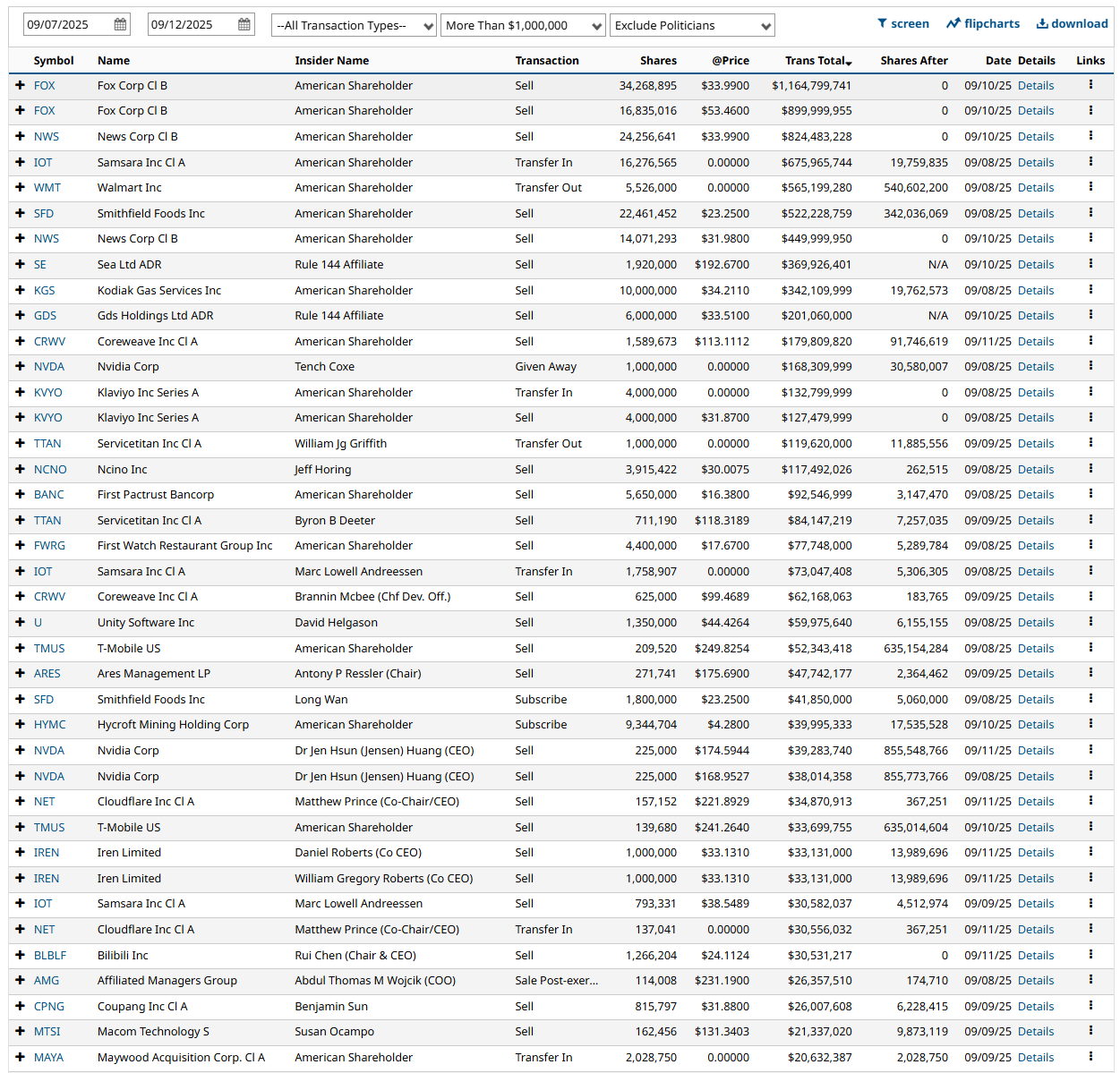Viewport: 1120px width, 1073px height.
Task: Open the transaction types dropdown
Action: pyautogui.click(x=354, y=25)
